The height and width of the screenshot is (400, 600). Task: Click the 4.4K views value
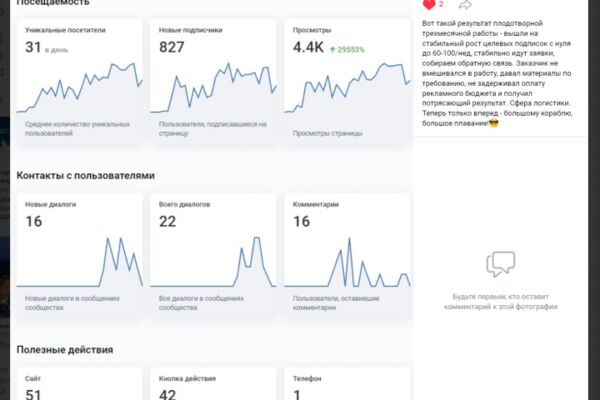[x=308, y=47]
